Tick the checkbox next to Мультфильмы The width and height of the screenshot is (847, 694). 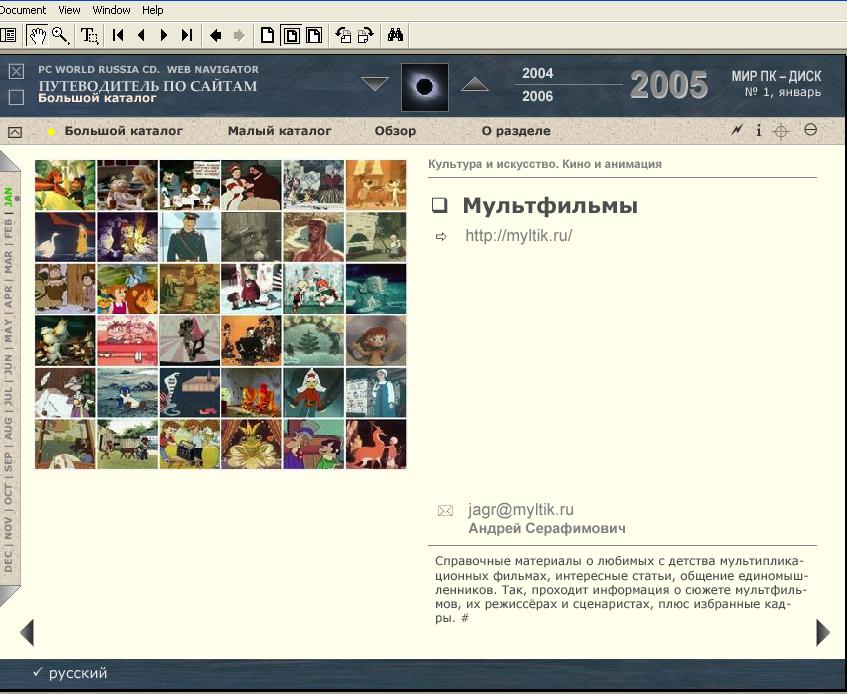coord(439,205)
